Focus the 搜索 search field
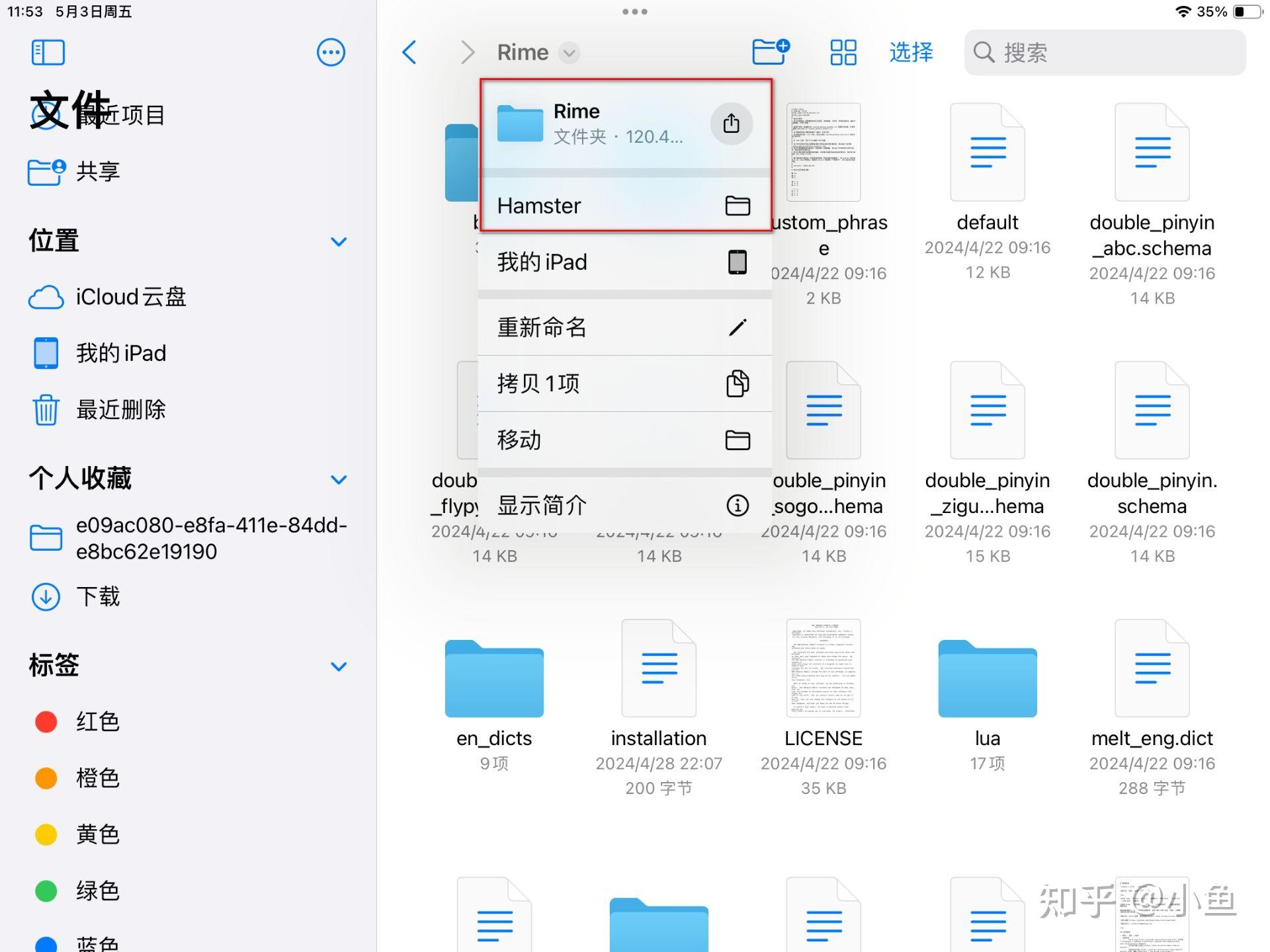1270x952 pixels. 1105,52
